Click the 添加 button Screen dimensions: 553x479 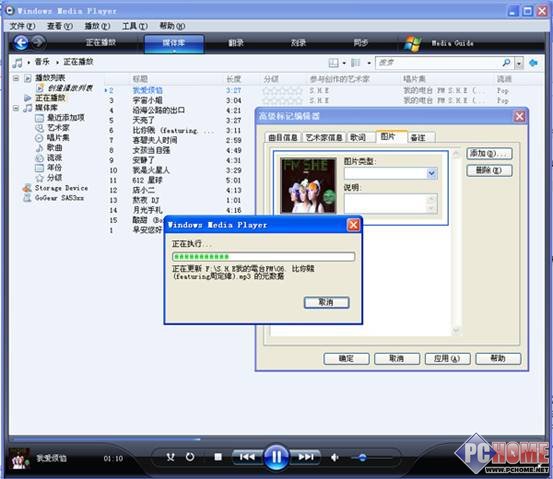pyautogui.click(x=489, y=153)
